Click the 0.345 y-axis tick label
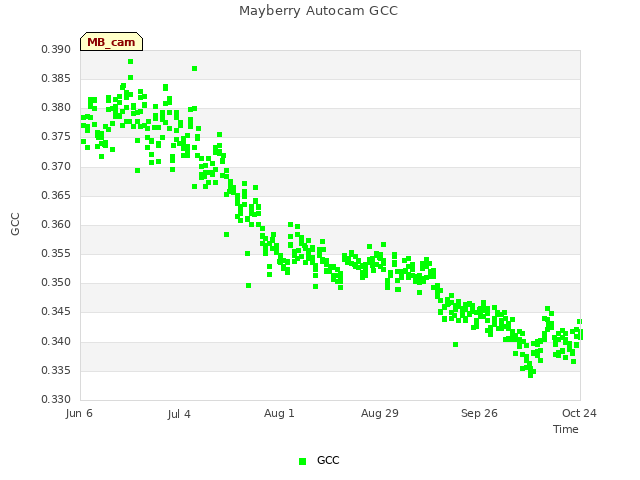Viewport: 640px width, 480px height. tap(56, 312)
